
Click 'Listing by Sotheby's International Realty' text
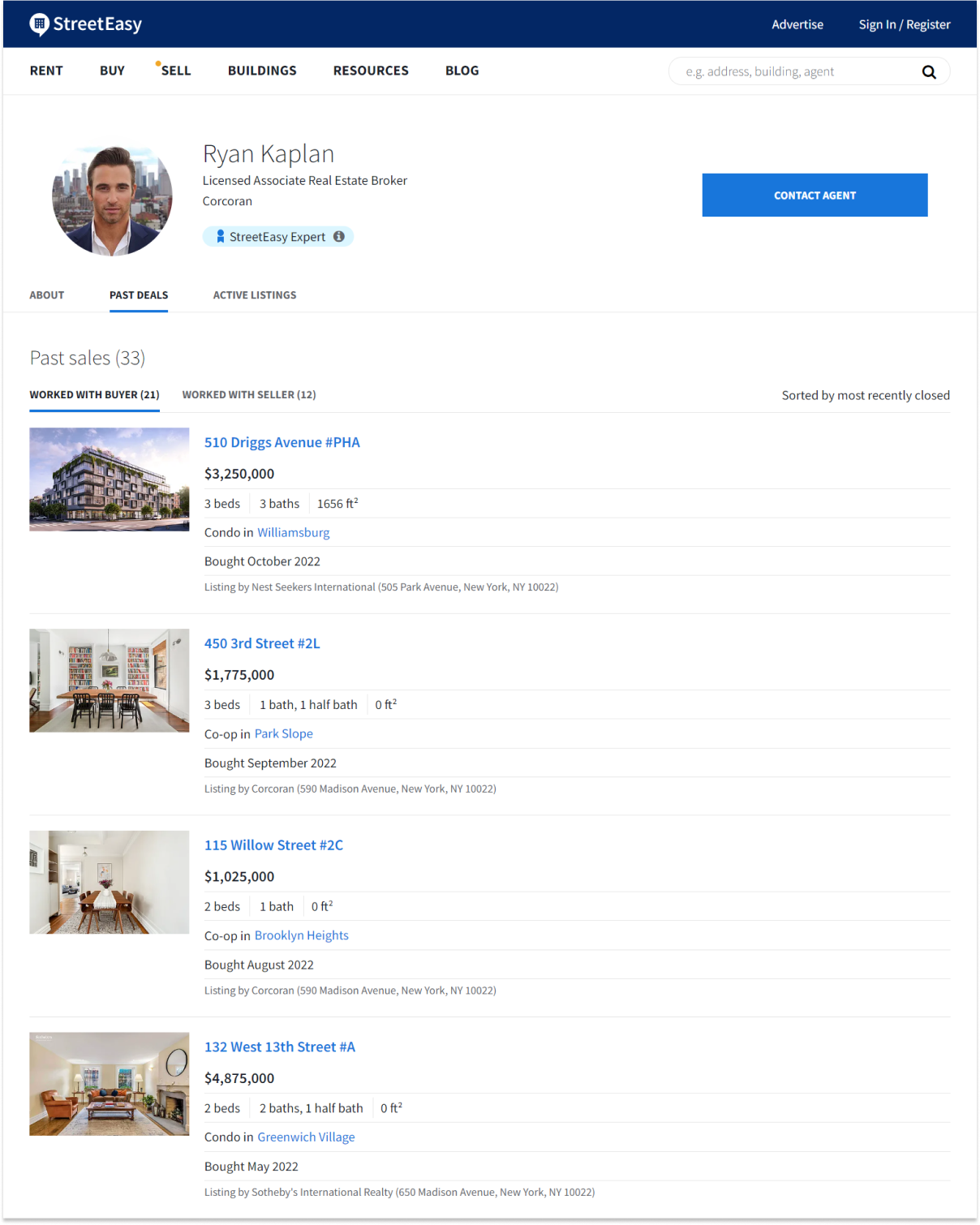pyautogui.click(x=299, y=1193)
